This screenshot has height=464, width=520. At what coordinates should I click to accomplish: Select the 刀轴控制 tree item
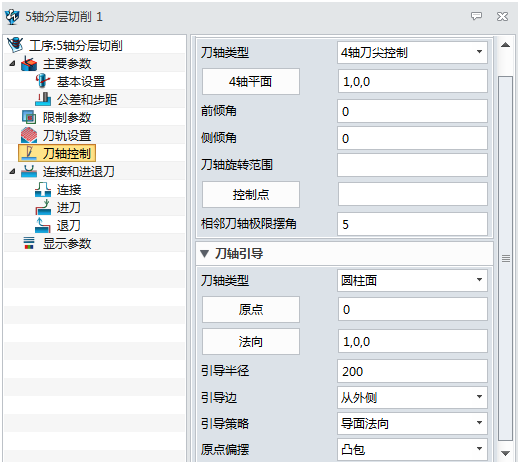(x=57, y=153)
